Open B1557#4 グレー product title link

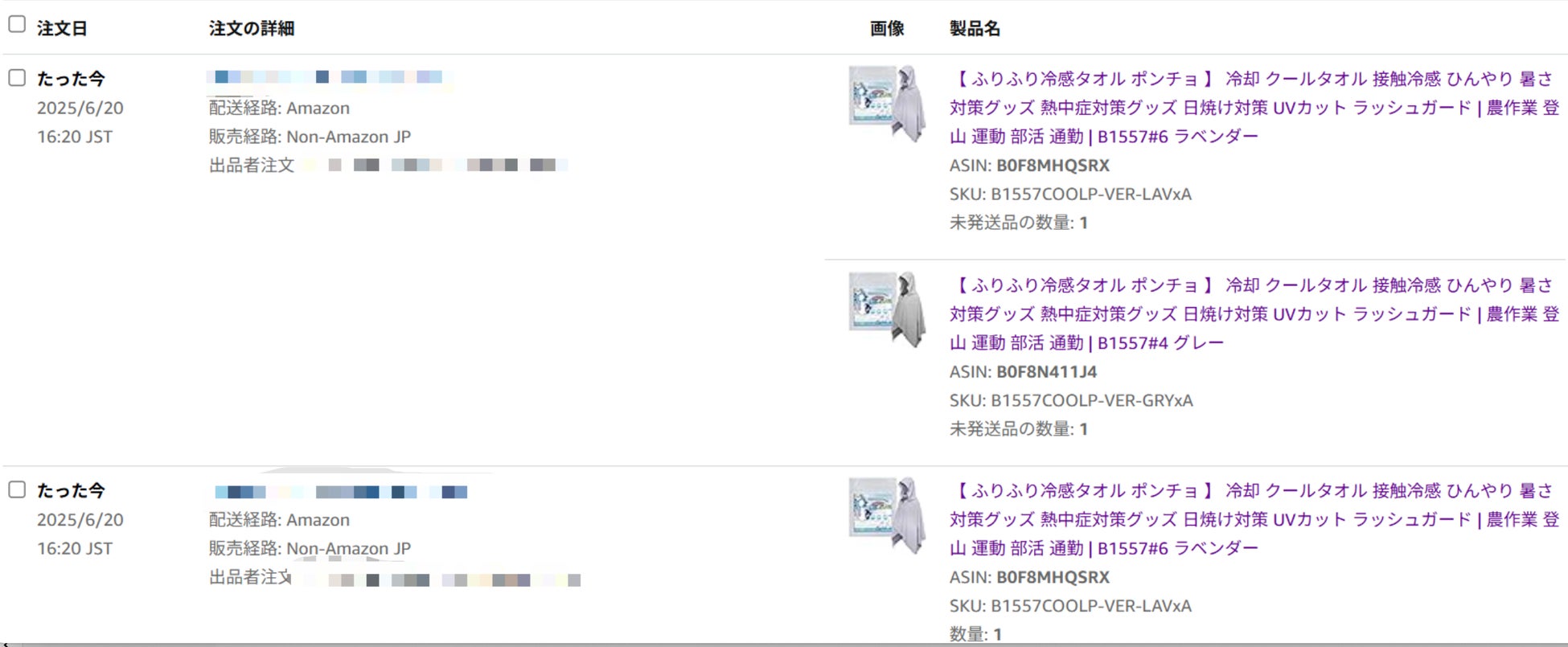point(1254,314)
